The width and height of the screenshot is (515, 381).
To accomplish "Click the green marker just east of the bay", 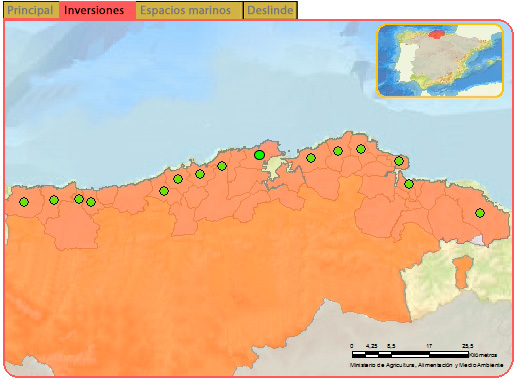I will click(x=311, y=158).
